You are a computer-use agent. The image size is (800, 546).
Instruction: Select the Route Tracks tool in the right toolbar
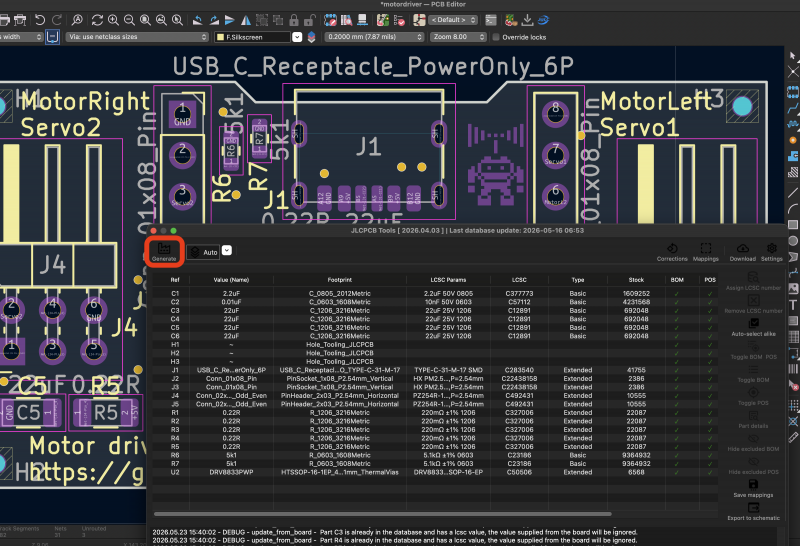point(793,108)
